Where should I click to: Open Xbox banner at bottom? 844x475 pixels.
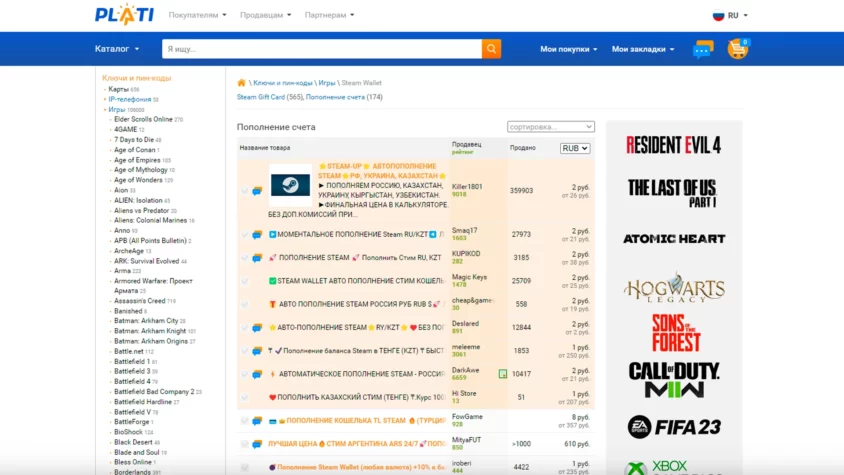[x=674, y=467]
